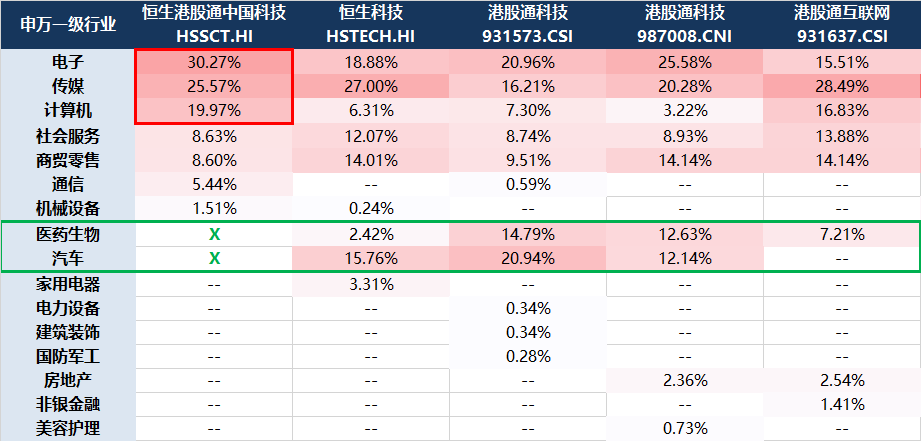Select the 30.27% cell
This screenshot has height=441, width=921.
(213, 61)
